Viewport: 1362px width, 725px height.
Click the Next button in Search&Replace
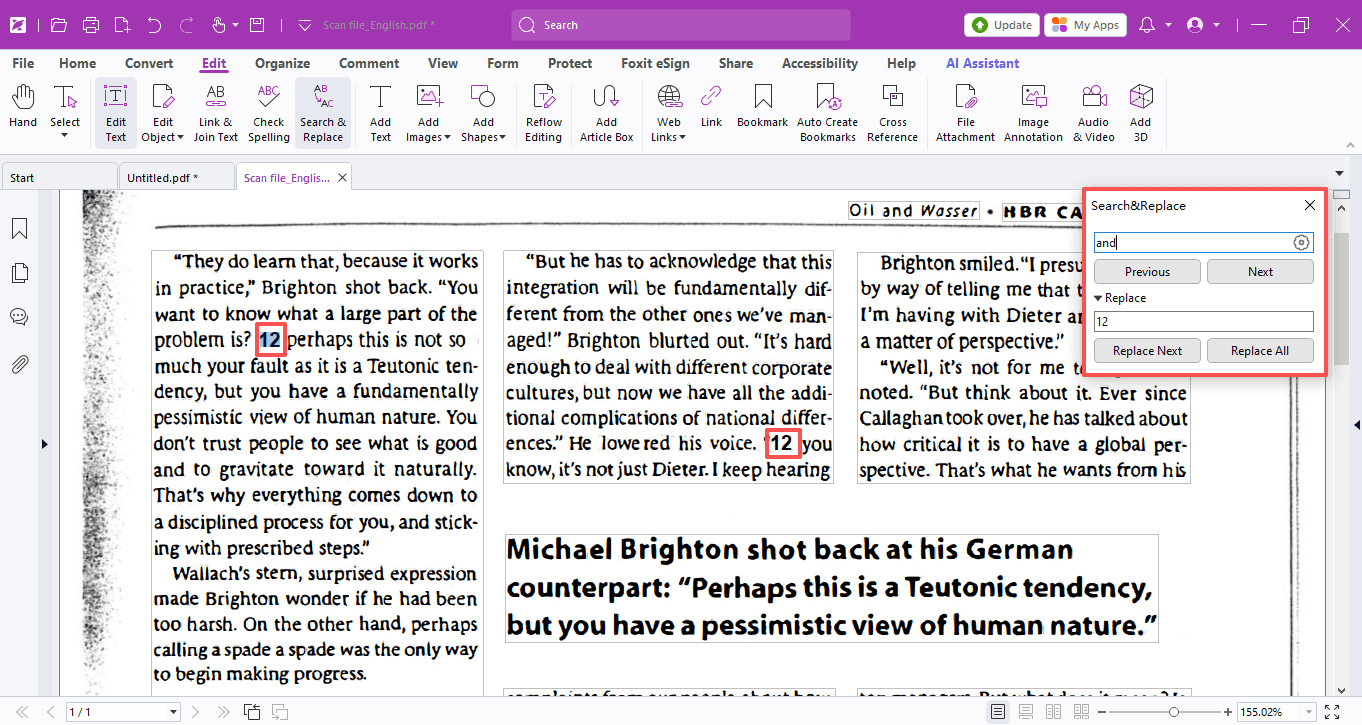(1260, 271)
